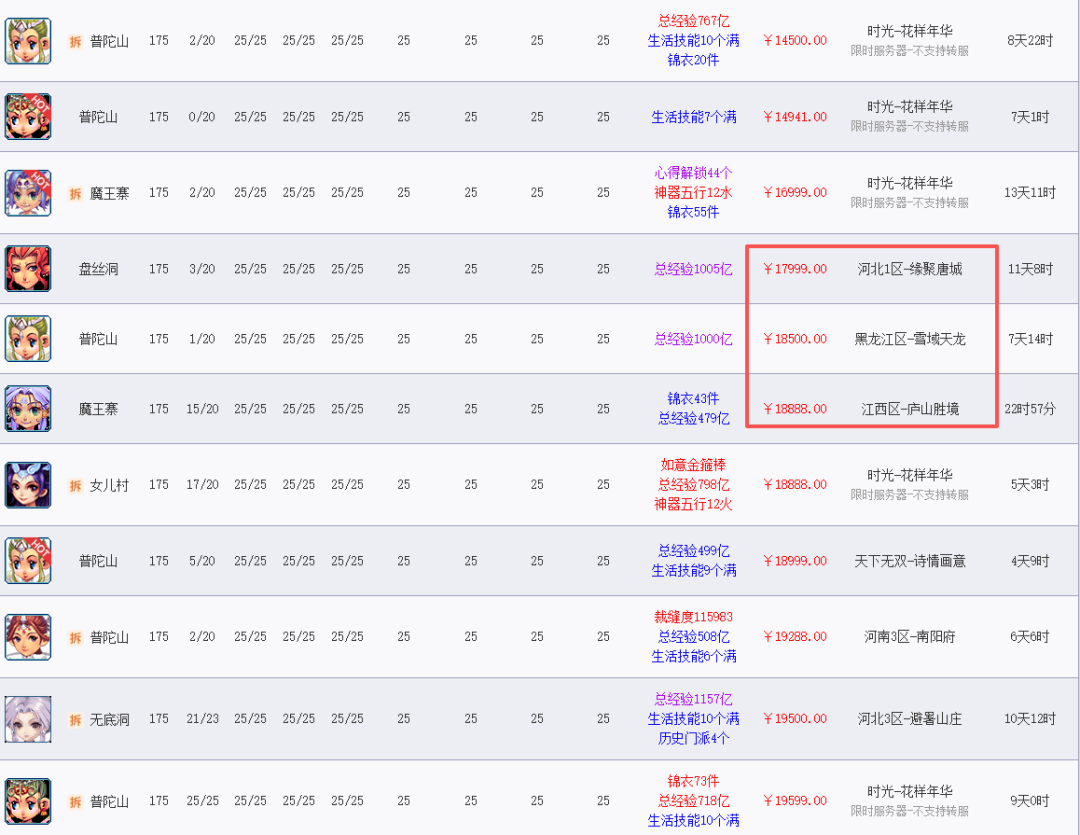Click the avatar in the ¥18888 江西区 row
The image size is (1080, 835).
[28, 409]
